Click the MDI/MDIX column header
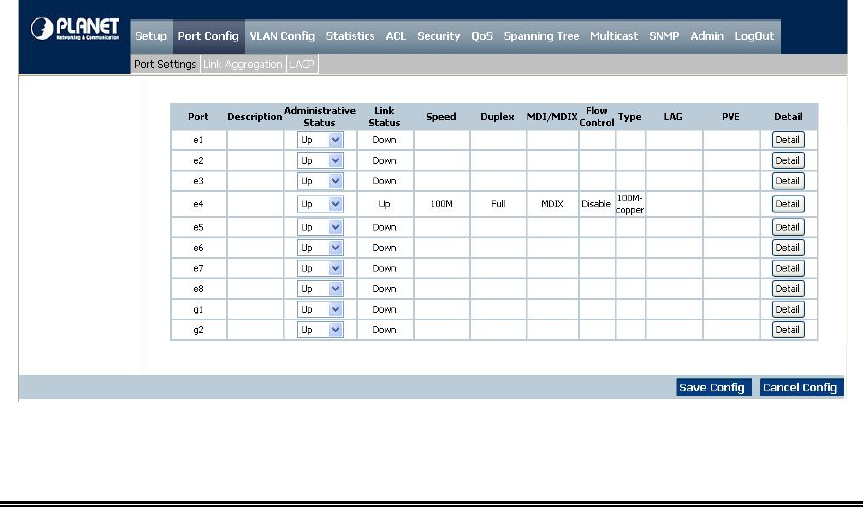 click(552, 117)
